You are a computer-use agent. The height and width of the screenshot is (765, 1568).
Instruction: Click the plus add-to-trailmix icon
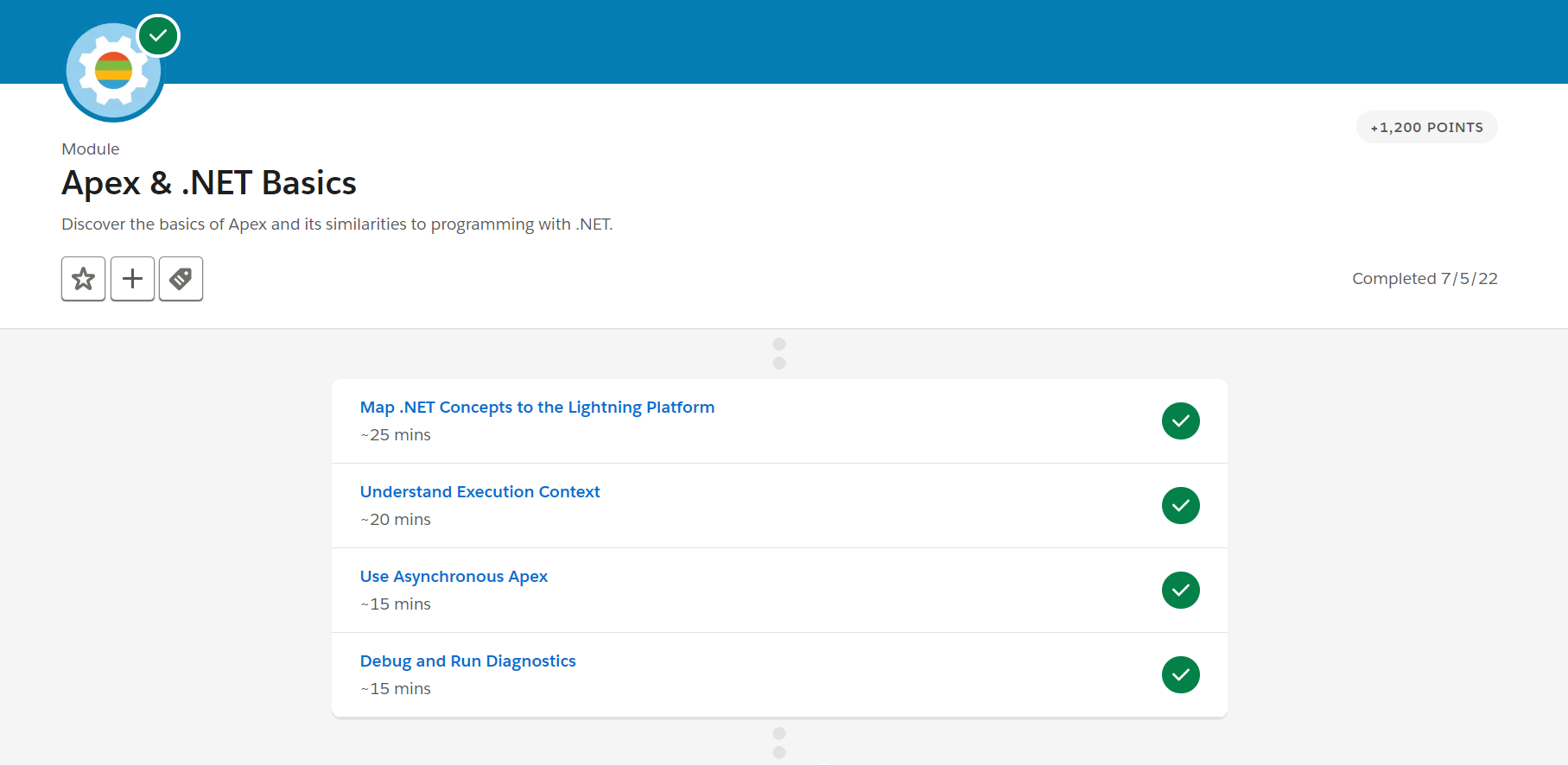132,279
